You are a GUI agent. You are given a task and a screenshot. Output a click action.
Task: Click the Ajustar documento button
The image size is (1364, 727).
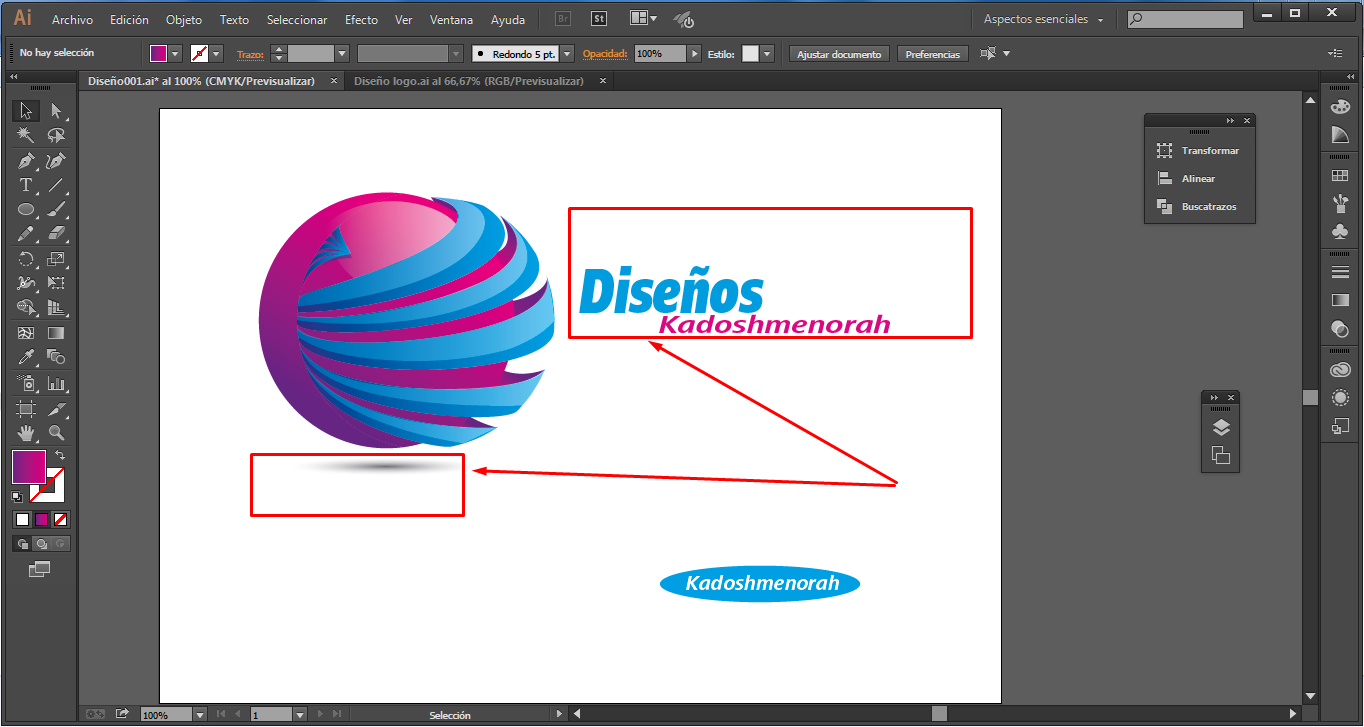pyautogui.click(x=839, y=54)
